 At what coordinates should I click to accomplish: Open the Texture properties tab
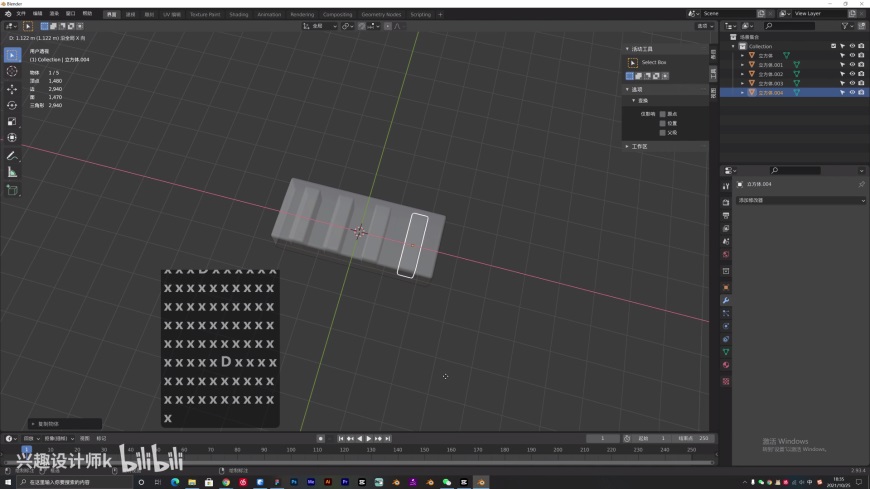tap(726, 381)
